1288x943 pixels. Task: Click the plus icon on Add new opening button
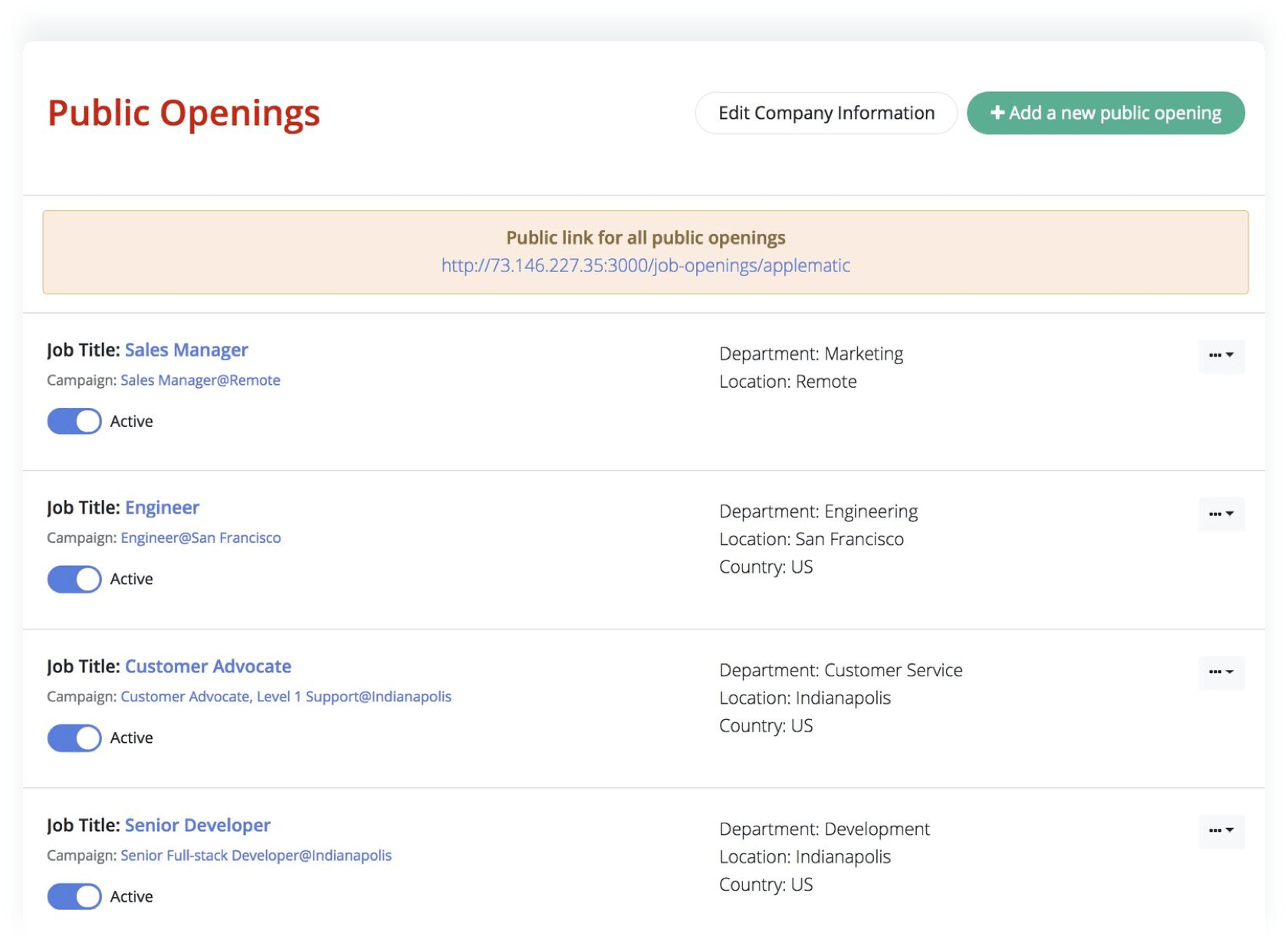(x=997, y=113)
